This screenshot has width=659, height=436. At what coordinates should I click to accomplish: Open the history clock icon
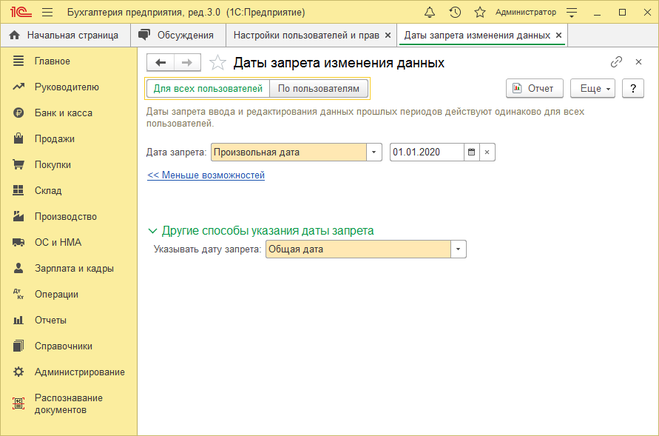point(455,12)
